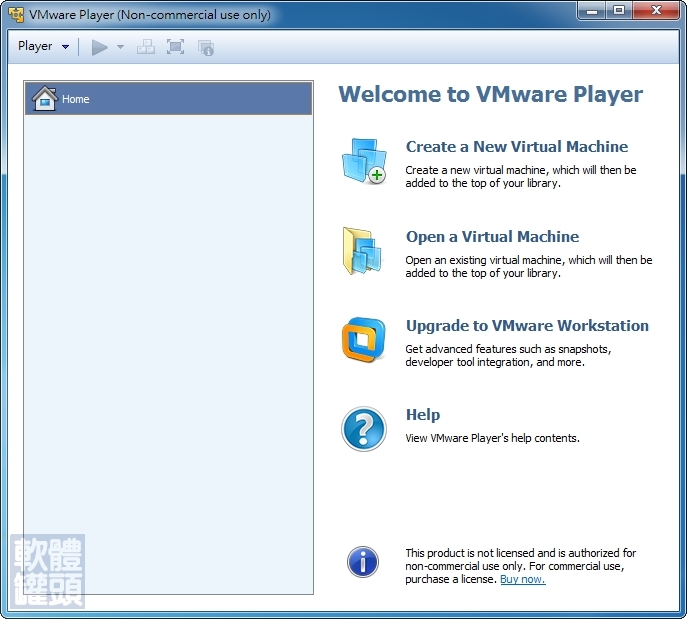This screenshot has height=619, width=687.
Task: Select the Home library item
Action: (169, 99)
